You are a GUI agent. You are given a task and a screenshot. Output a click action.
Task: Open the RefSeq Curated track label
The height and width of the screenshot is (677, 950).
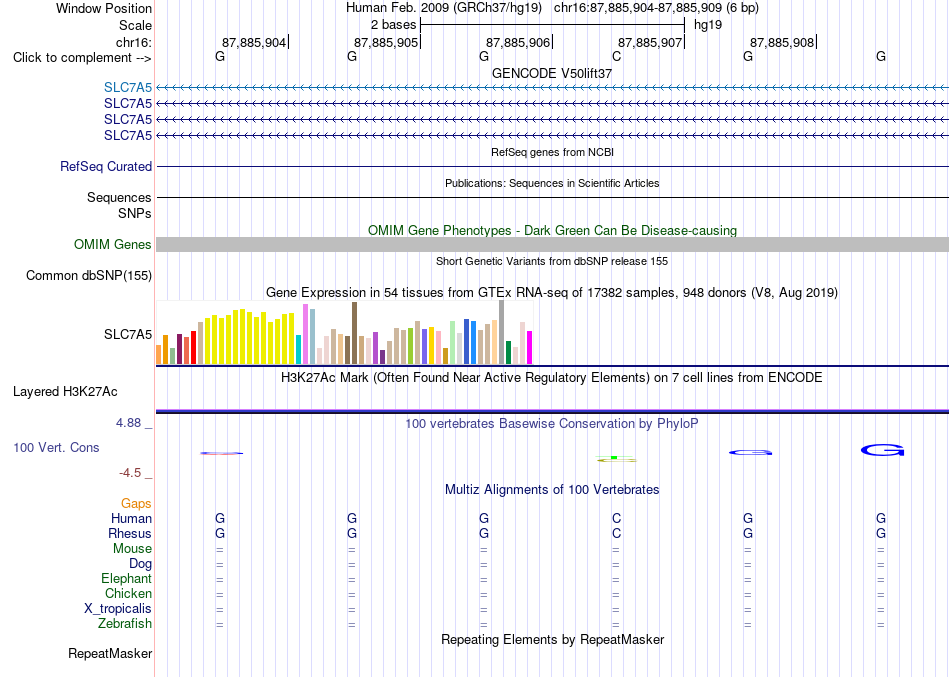point(106,166)
